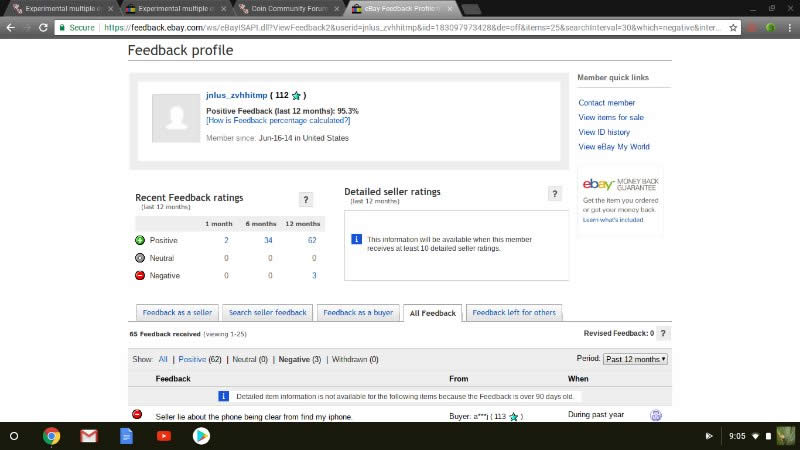
Task: Reload the page with the refresh icon
Action: 43,28
